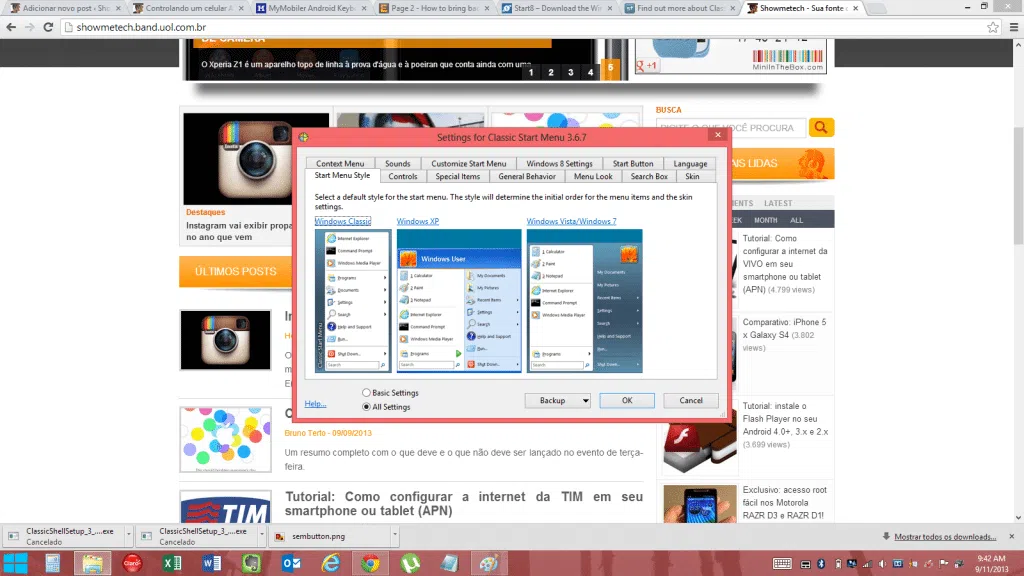The image size is (1024, 576).
Task: Open the Chrome menu button
Action: (1011, 27)
